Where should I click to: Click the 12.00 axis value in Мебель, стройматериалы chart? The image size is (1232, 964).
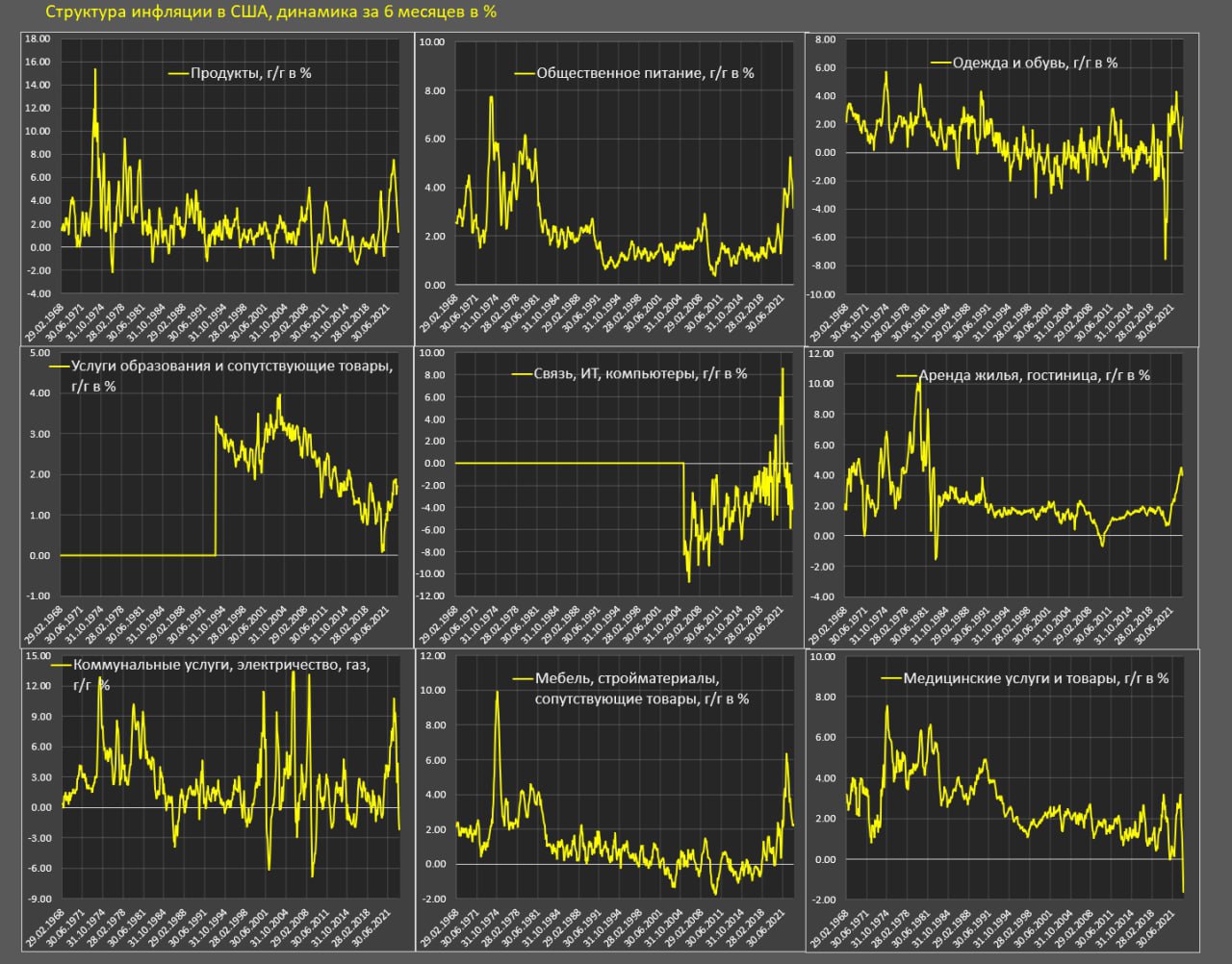[432, 656]
